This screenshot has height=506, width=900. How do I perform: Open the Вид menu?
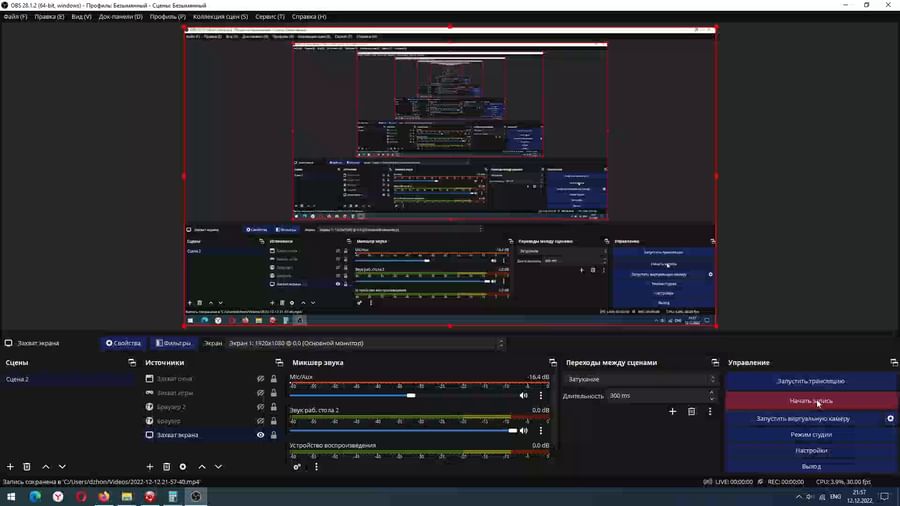tap(82, 17)
